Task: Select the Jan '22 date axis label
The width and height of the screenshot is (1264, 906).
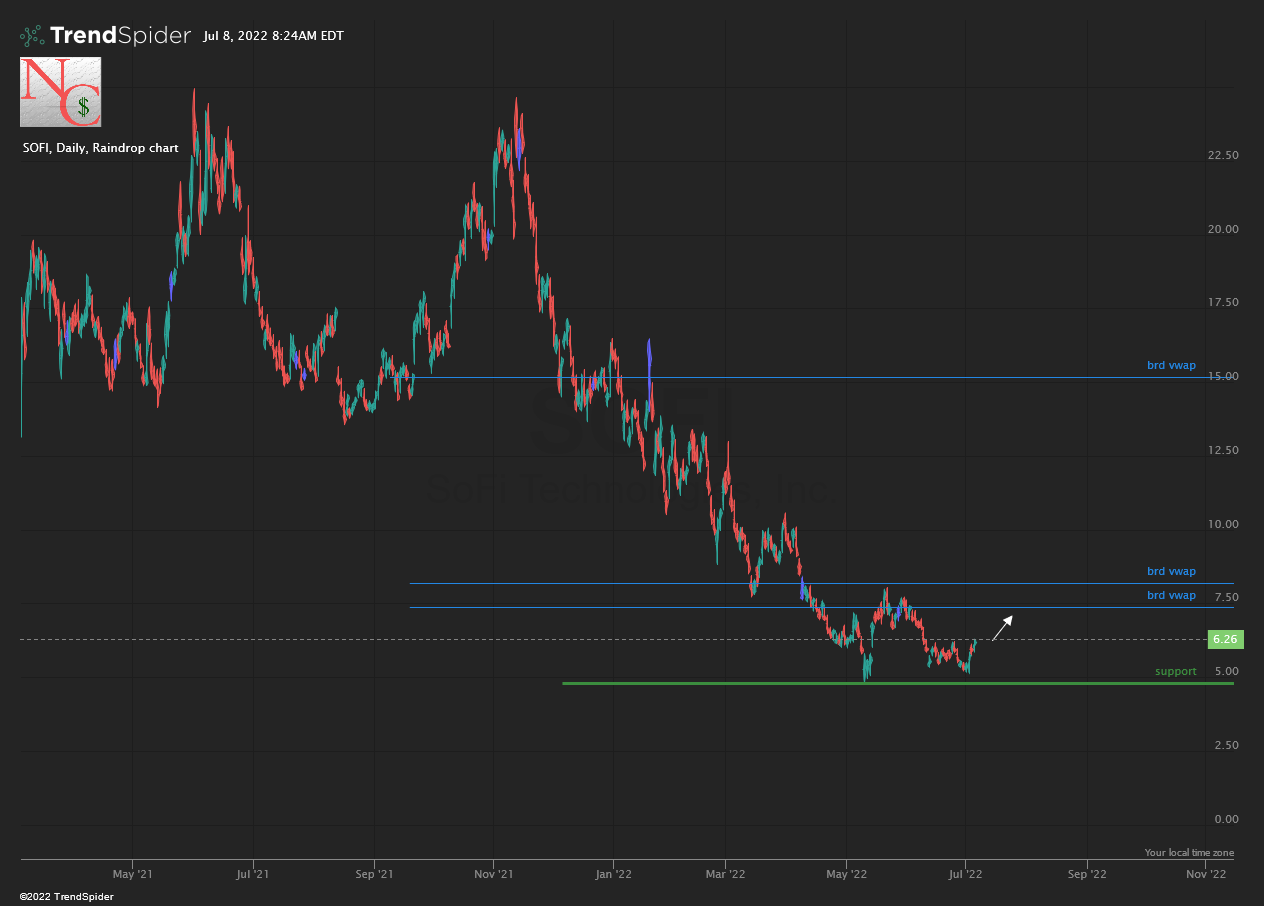Action: pyautogui.click(x=612, y=873)
